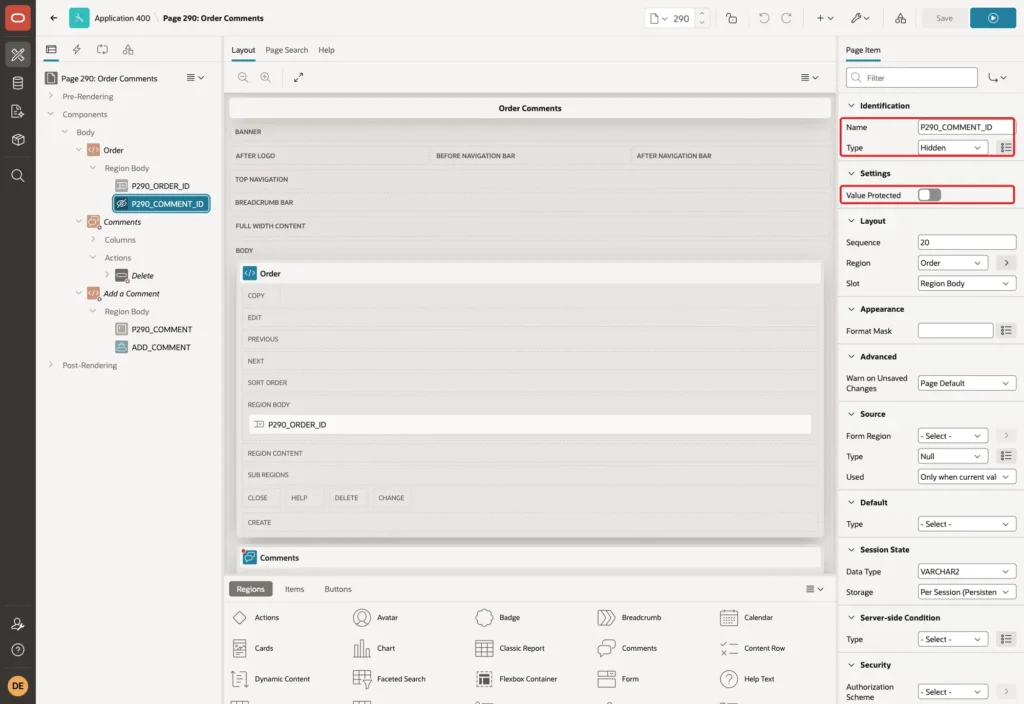Open the Utilities wrench menu
Screen dimensions: 1024x704
tap(860, 18)
